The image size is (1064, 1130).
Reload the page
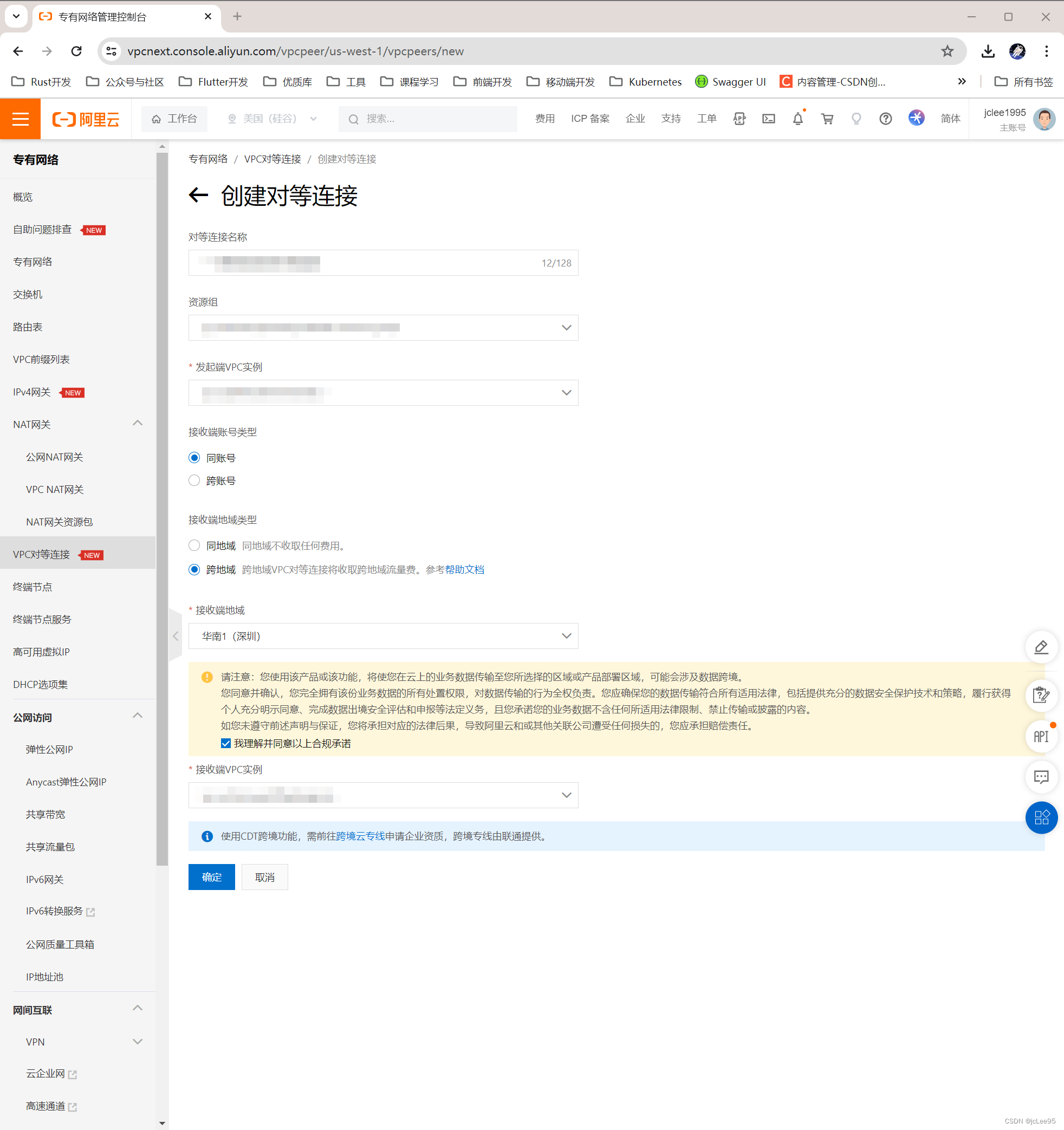[x=76, y=51]
